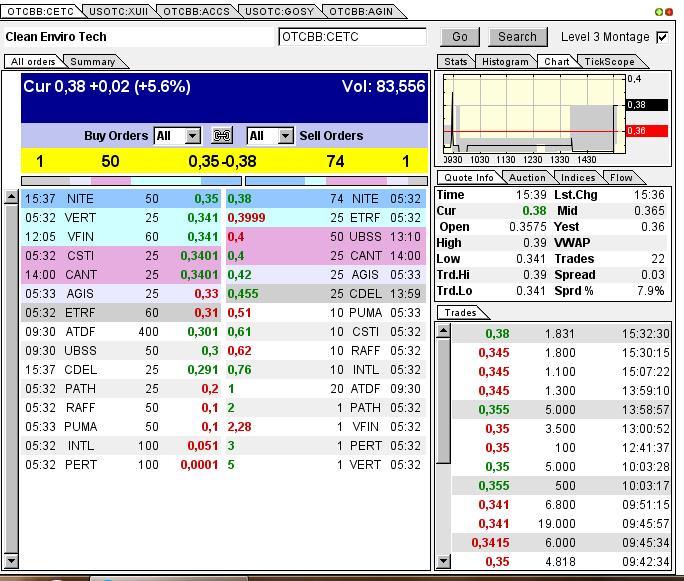This screenshot has height=581, width=684.
Task: Click the link icon between the order filters
Action: [222, 136]
